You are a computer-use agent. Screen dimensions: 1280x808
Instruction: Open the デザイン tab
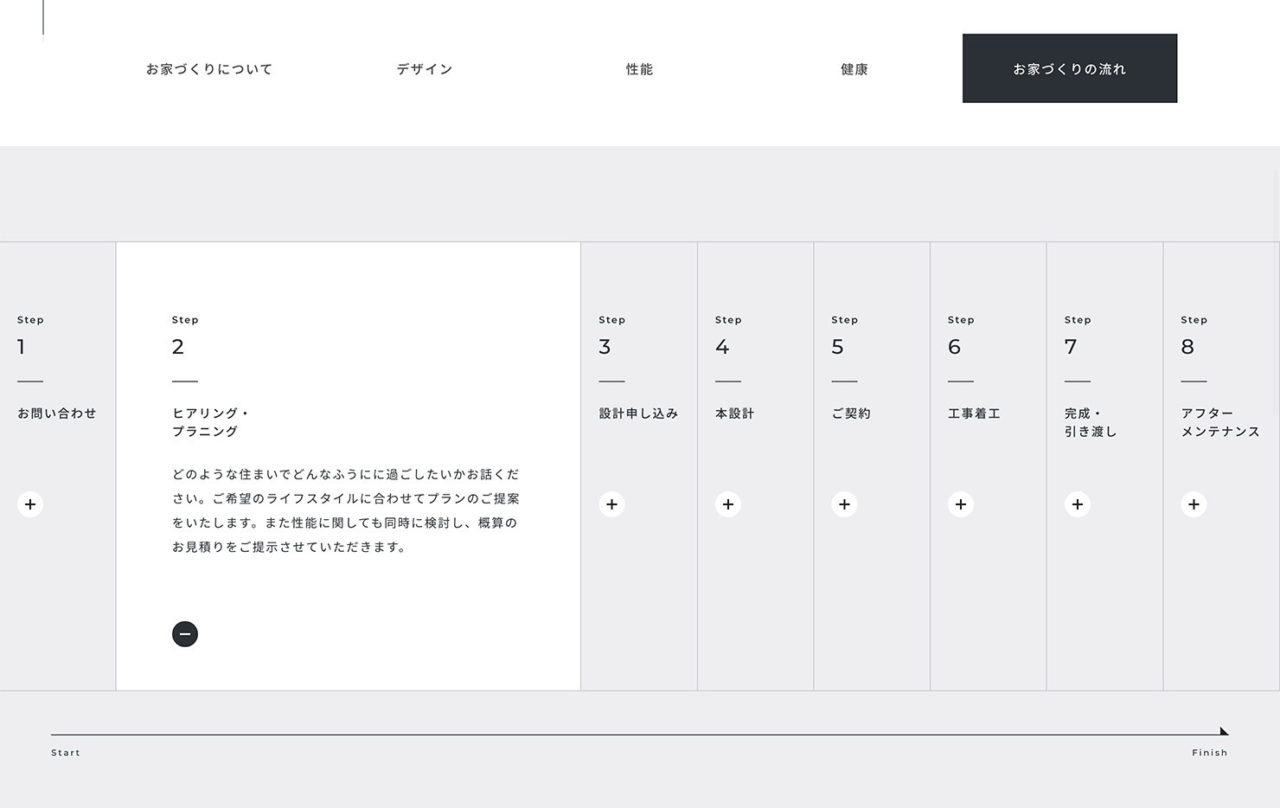[424, 69]
